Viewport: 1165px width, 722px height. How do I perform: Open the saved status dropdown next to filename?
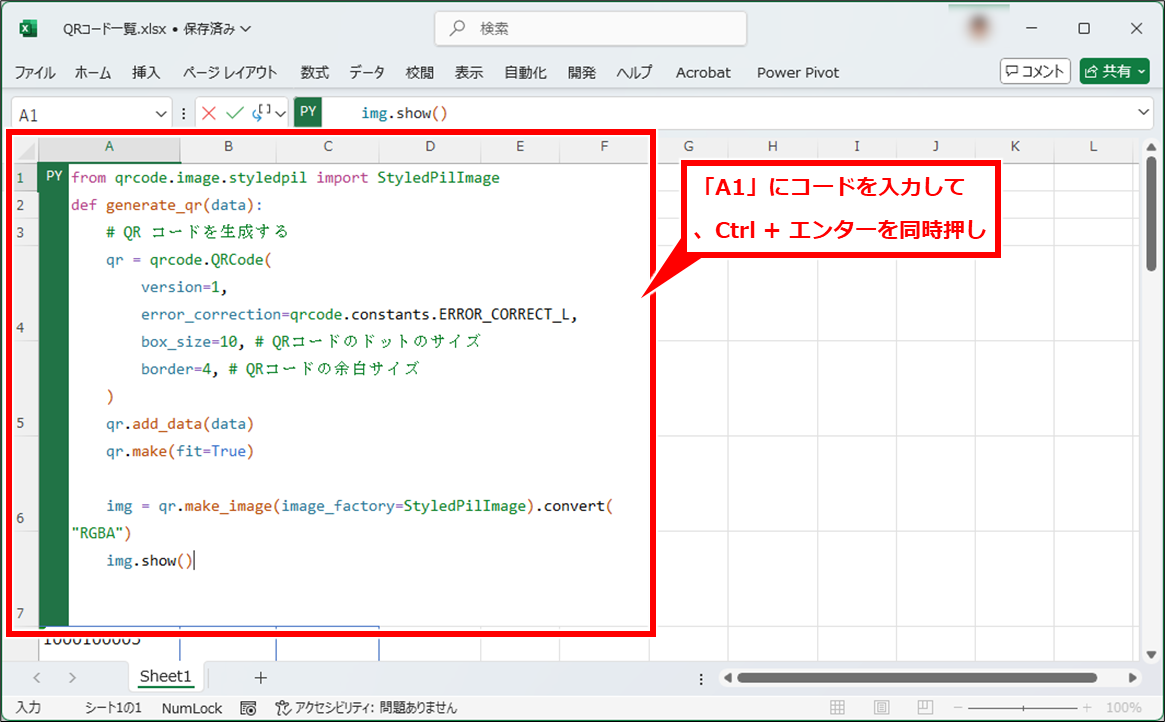[246, 29]
